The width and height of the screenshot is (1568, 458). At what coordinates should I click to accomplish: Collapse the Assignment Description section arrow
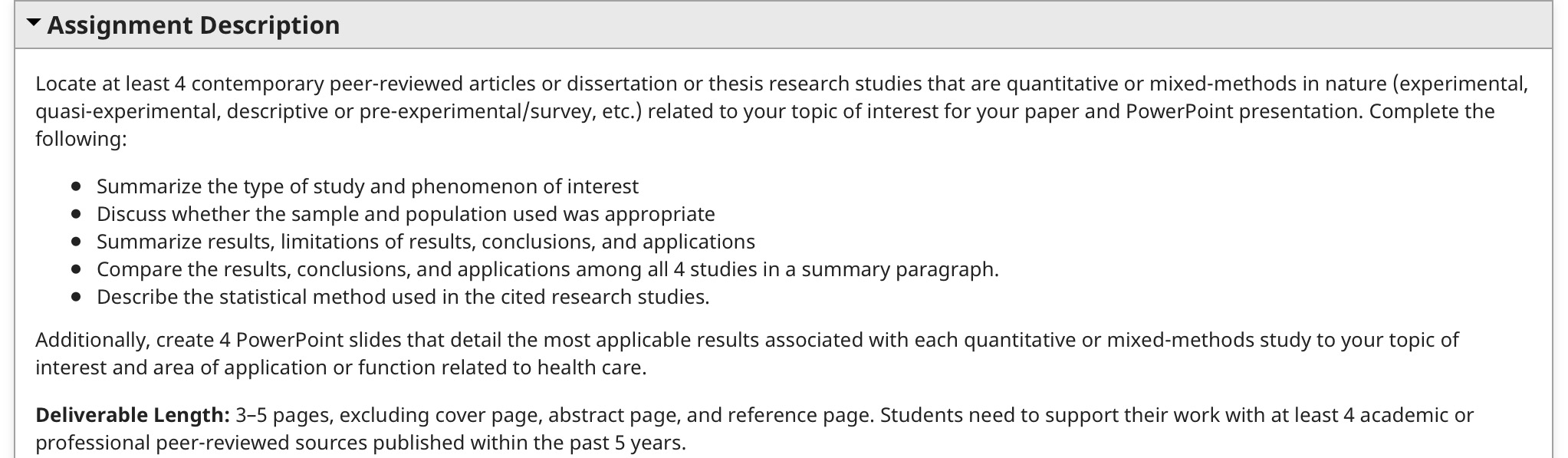click(x=34, y=23)
